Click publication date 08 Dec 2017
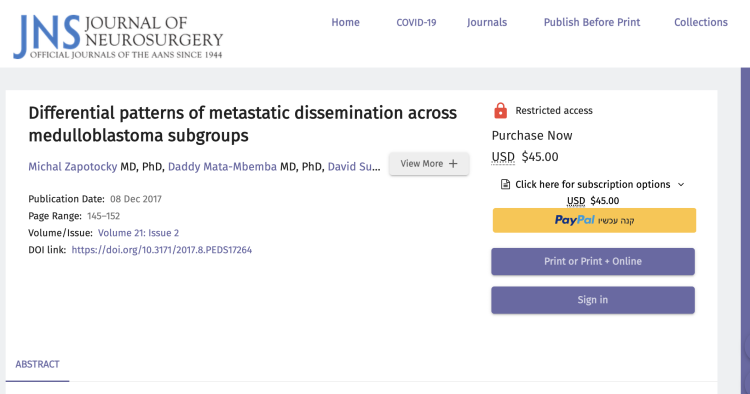 point(136,199)
